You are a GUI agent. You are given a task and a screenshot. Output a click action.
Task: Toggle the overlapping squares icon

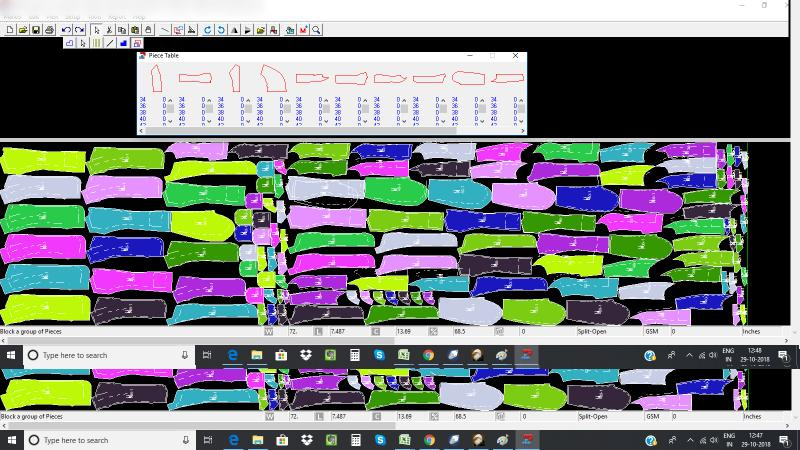(x=136, y=43)
